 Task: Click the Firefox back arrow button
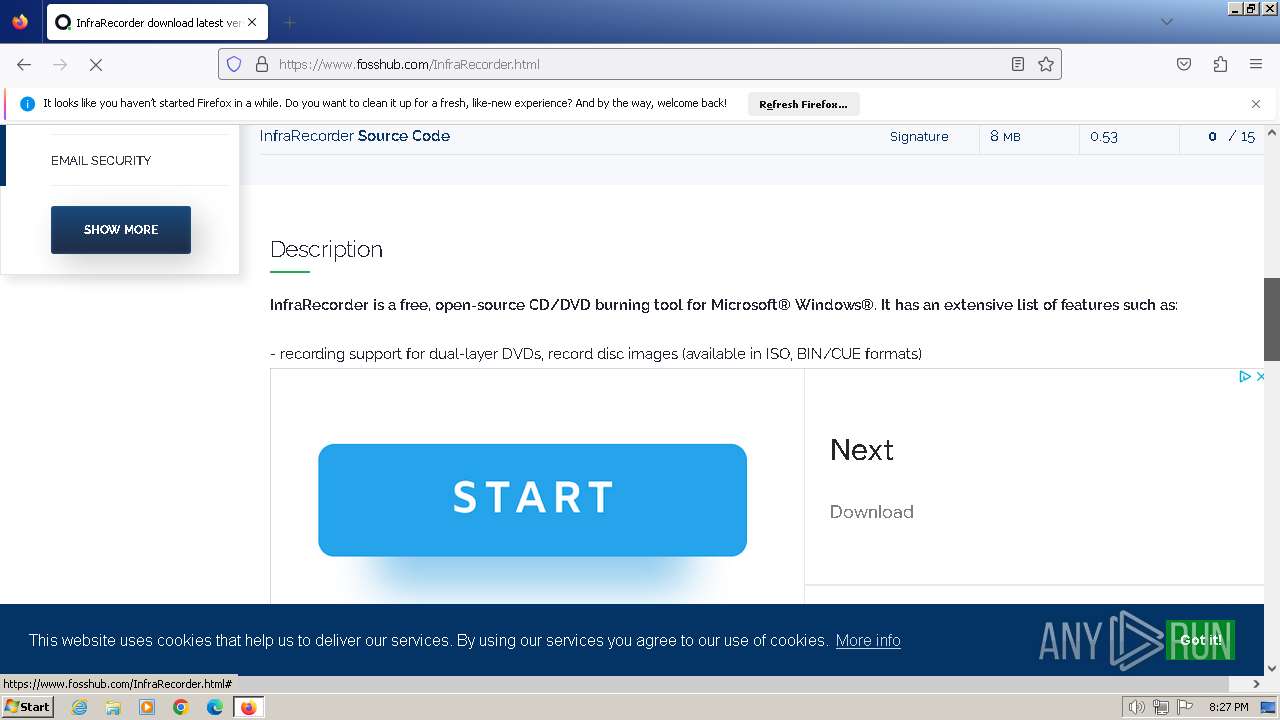[24, 64]
